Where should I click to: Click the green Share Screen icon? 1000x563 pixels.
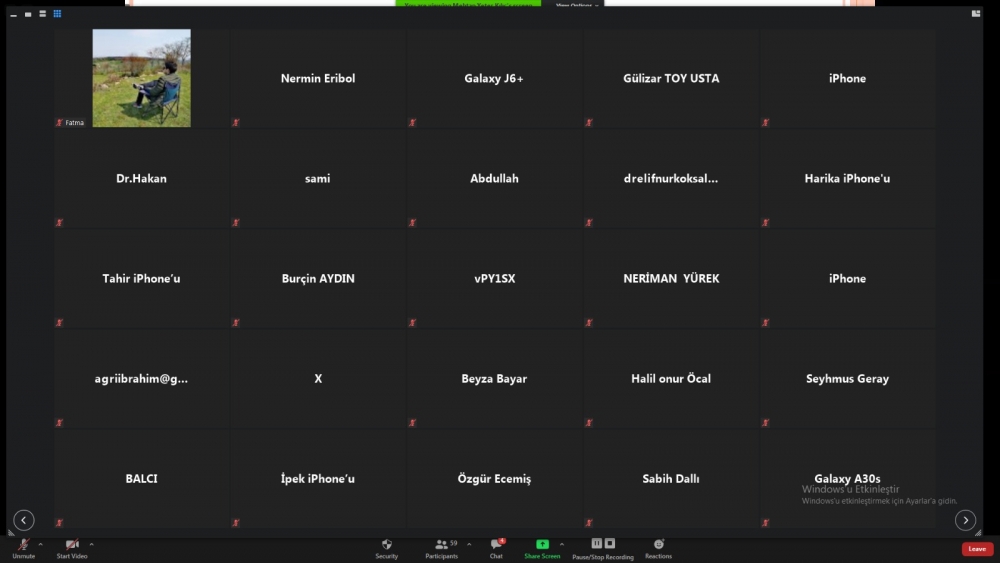[x=542, y=544]
